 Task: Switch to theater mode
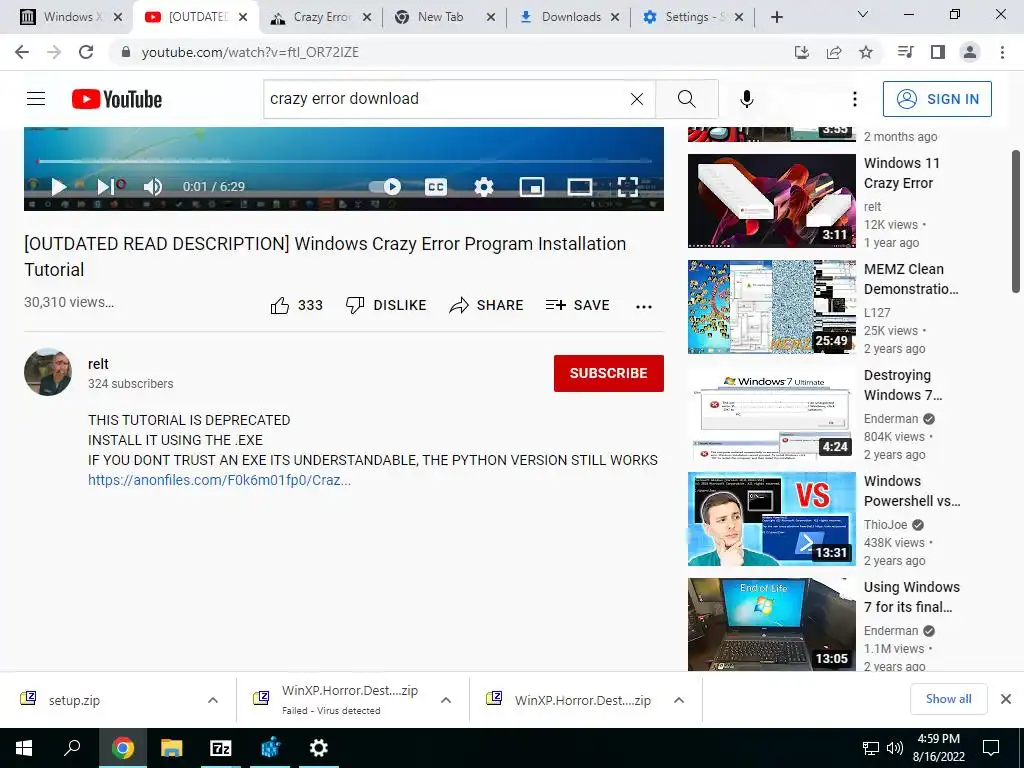click(579, 187)
